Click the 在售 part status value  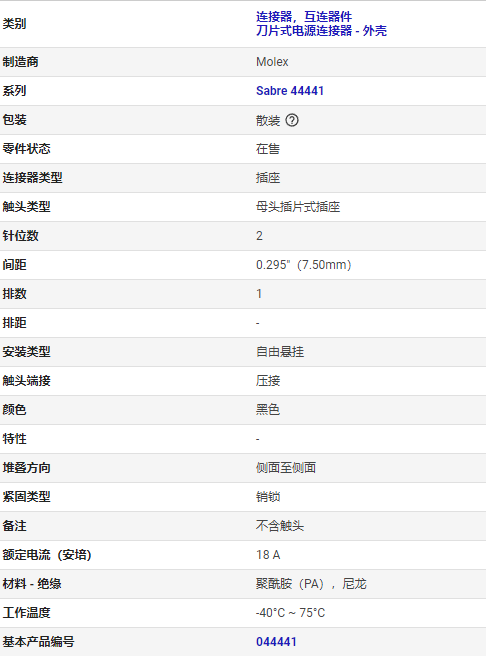(268, 149)
